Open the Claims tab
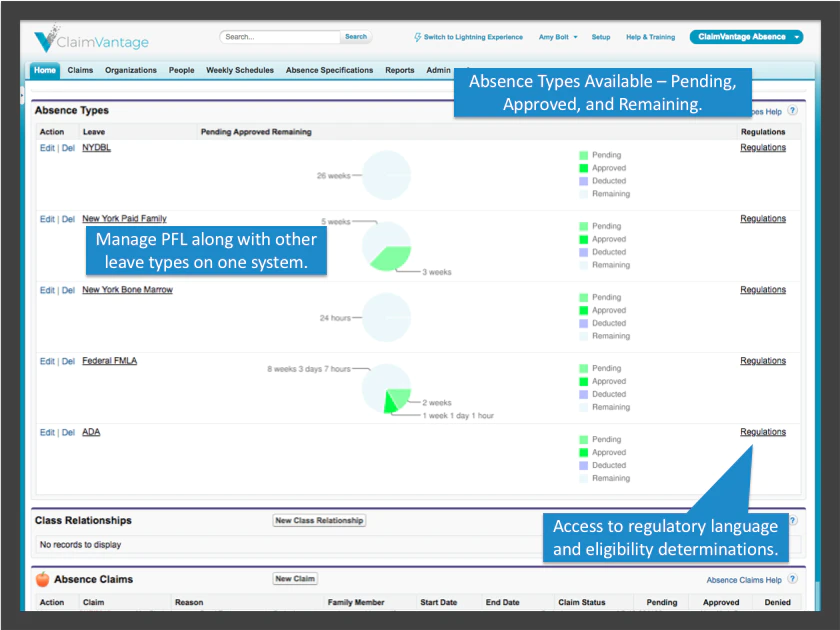The height and width of the screenshot is (630, 840). pyautogui.click(x=80, y=70)
